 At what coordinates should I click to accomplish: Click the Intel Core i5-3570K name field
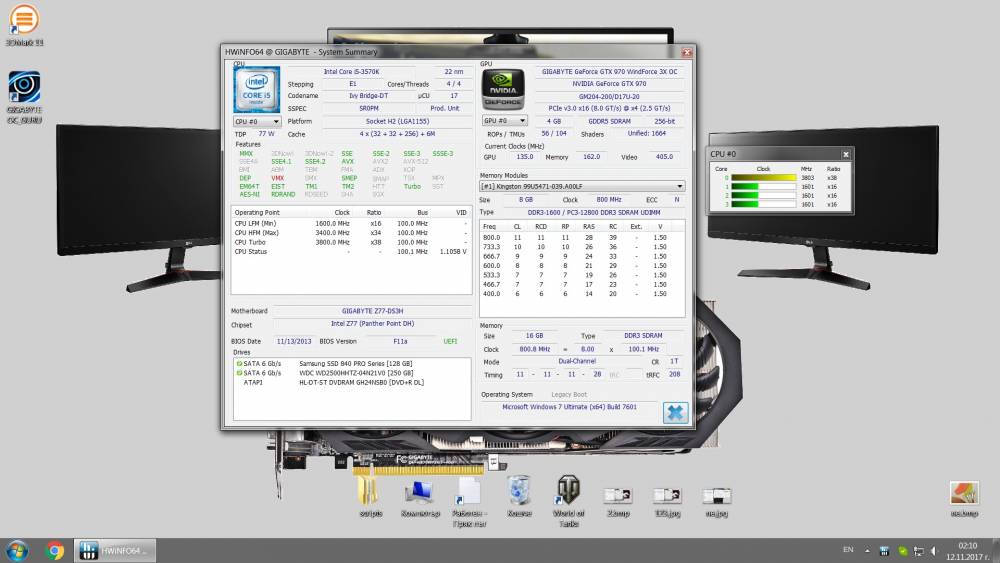click(x=351, y=71)
